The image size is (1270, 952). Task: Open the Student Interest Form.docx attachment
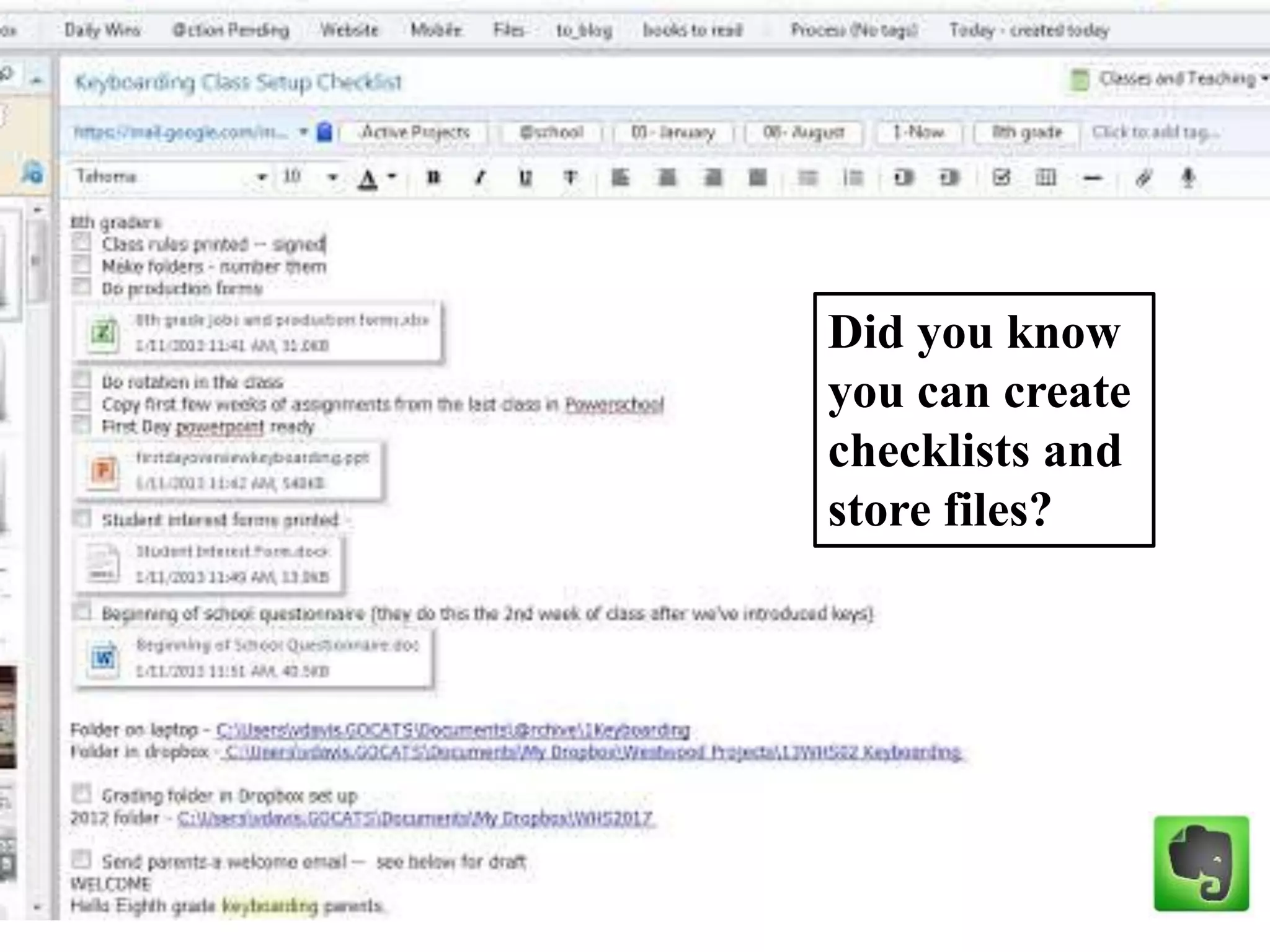click(209, 564)
